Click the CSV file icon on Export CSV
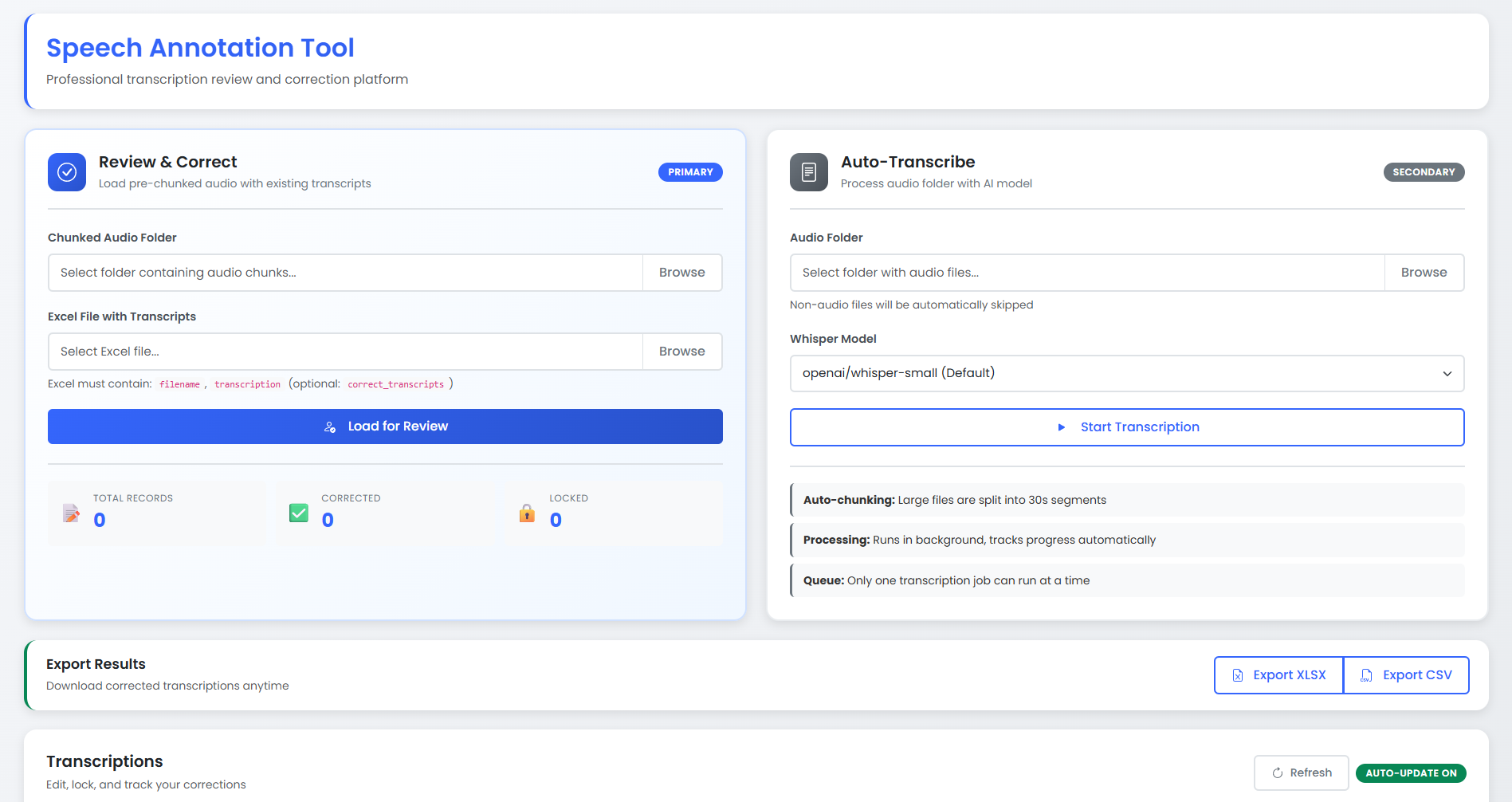The height and width of the screenshot is (802, 1512). (1365, 674)
